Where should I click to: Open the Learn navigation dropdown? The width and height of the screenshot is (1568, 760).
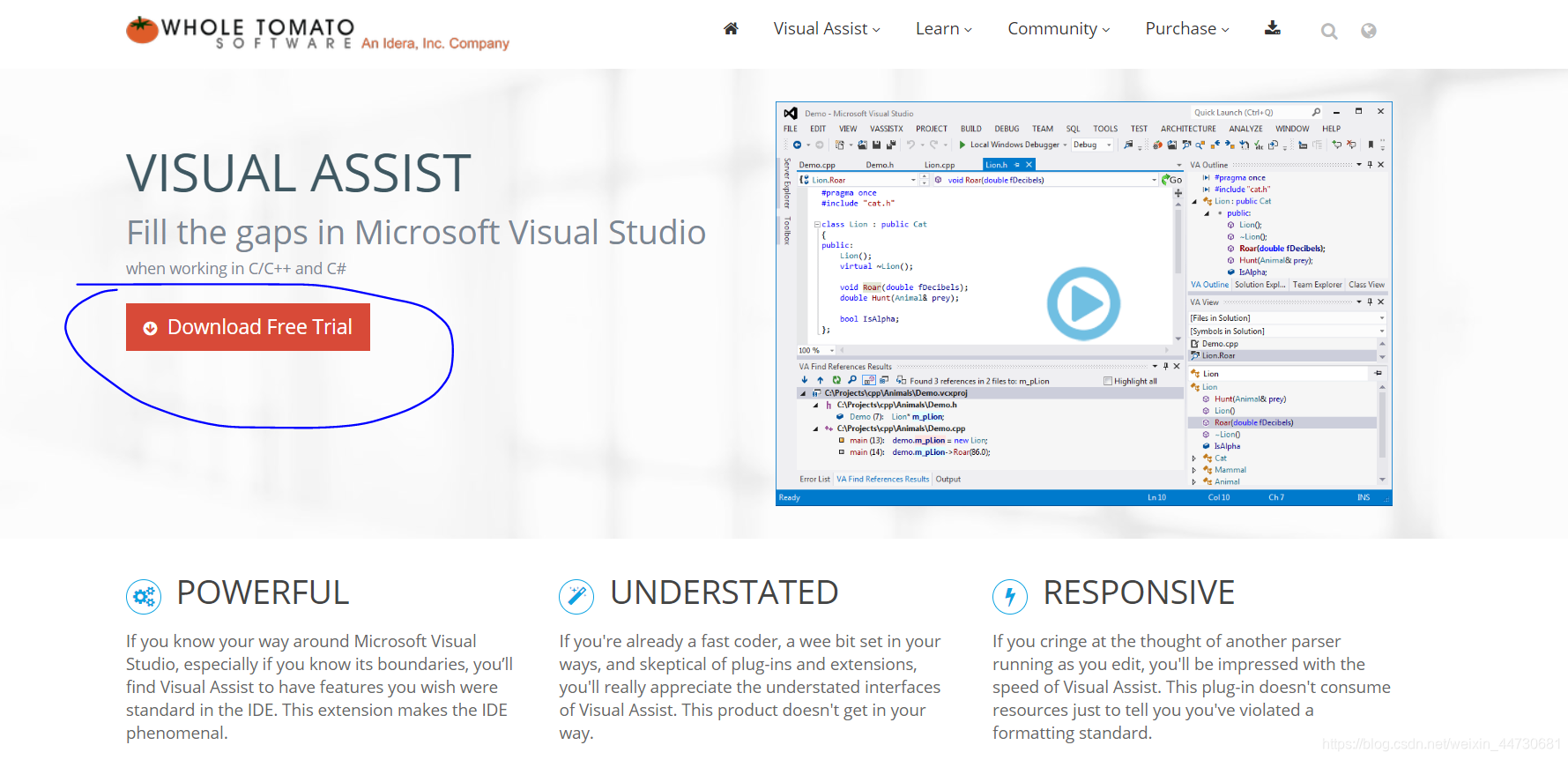[943, 29]
